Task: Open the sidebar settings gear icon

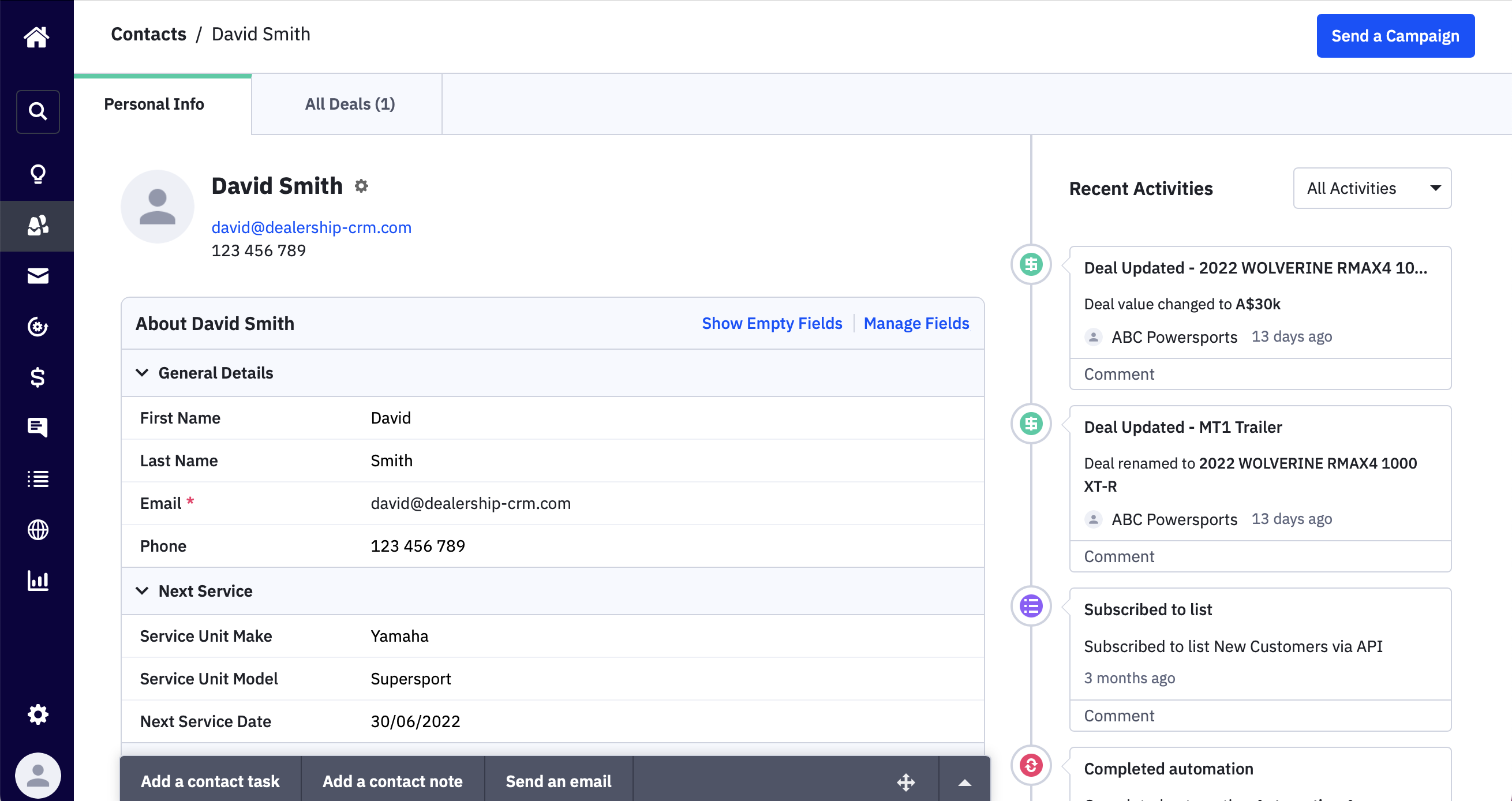Action: [x=38, y=714]
